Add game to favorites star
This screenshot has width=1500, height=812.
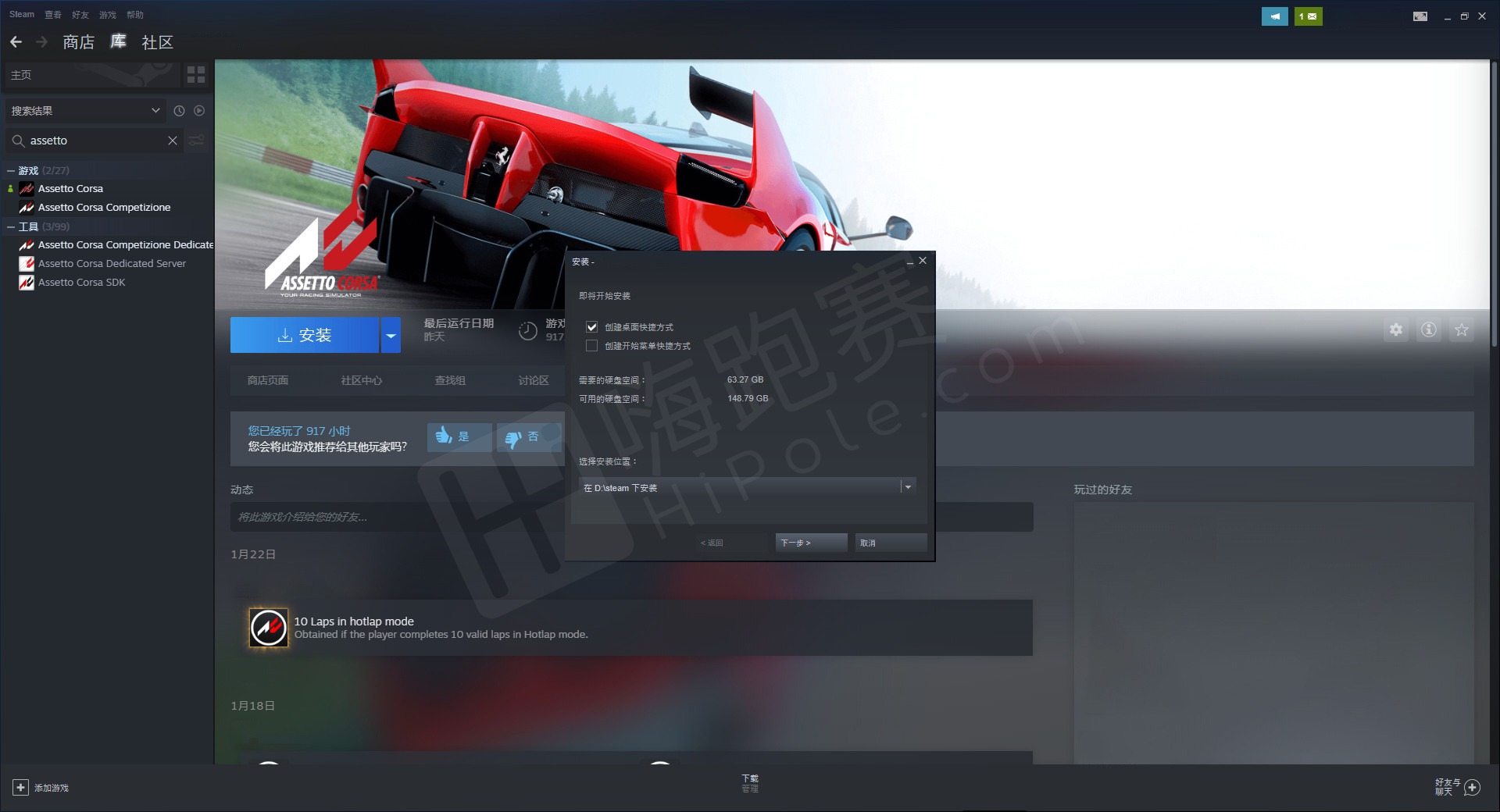tap(1461, 329)
